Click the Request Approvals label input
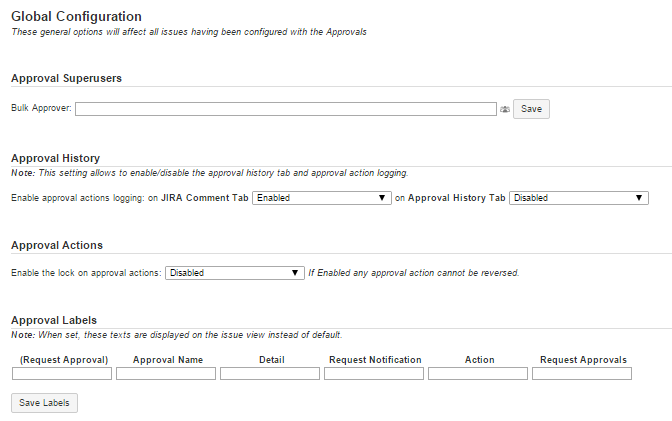 [582, 373]
